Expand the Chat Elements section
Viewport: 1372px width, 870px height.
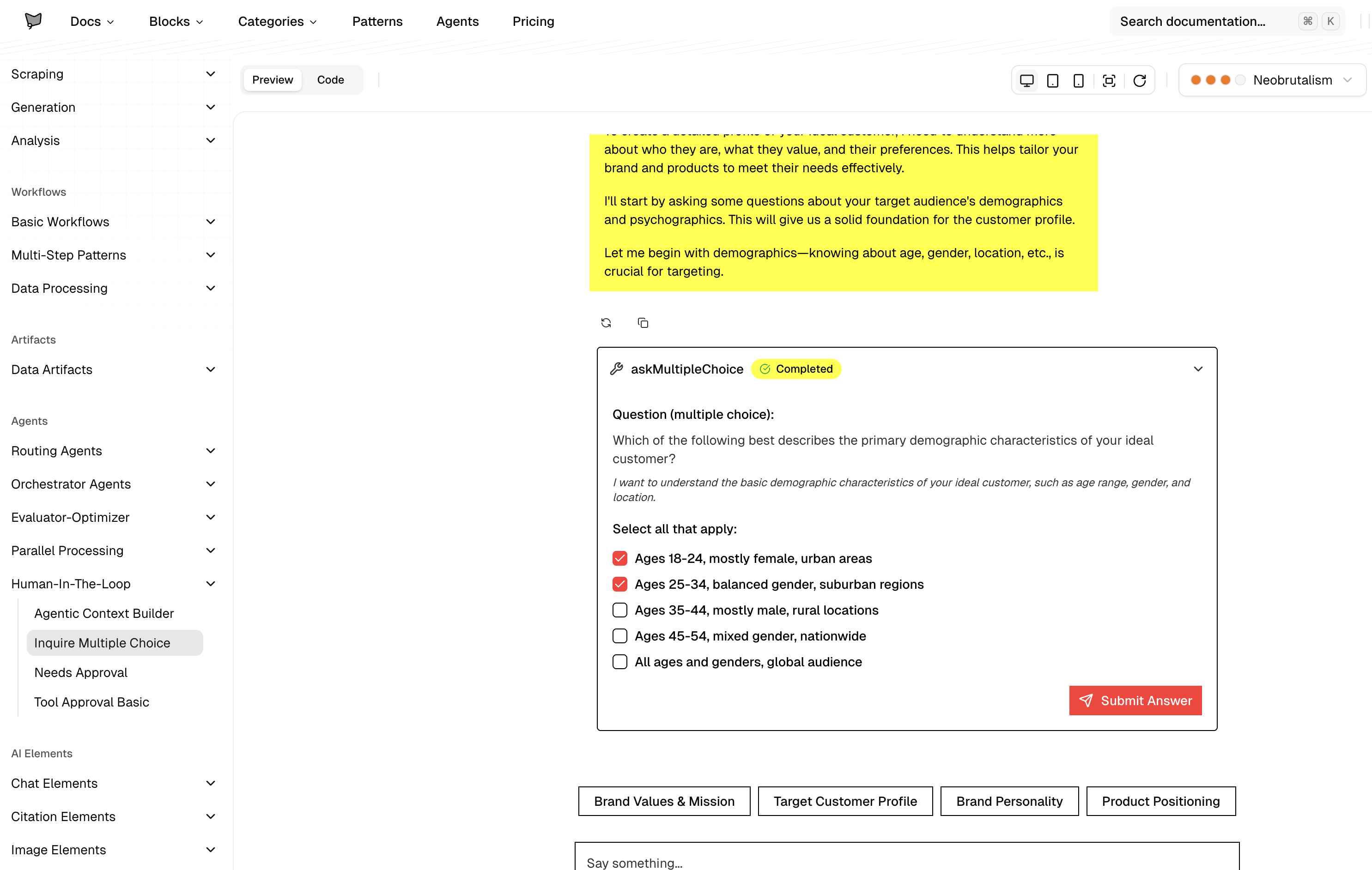tap(113, 783)
